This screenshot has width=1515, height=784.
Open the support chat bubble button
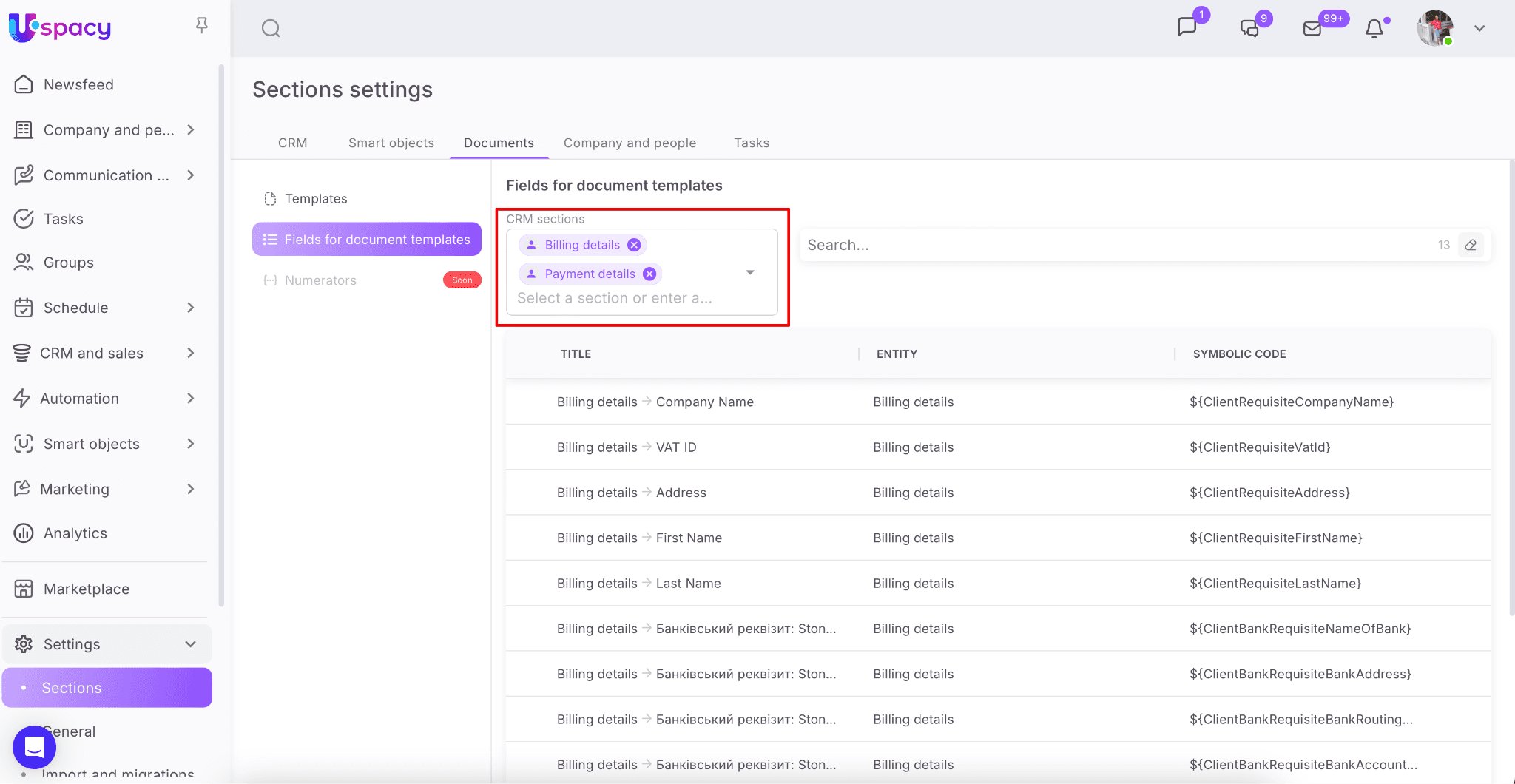tap(34, 747)
